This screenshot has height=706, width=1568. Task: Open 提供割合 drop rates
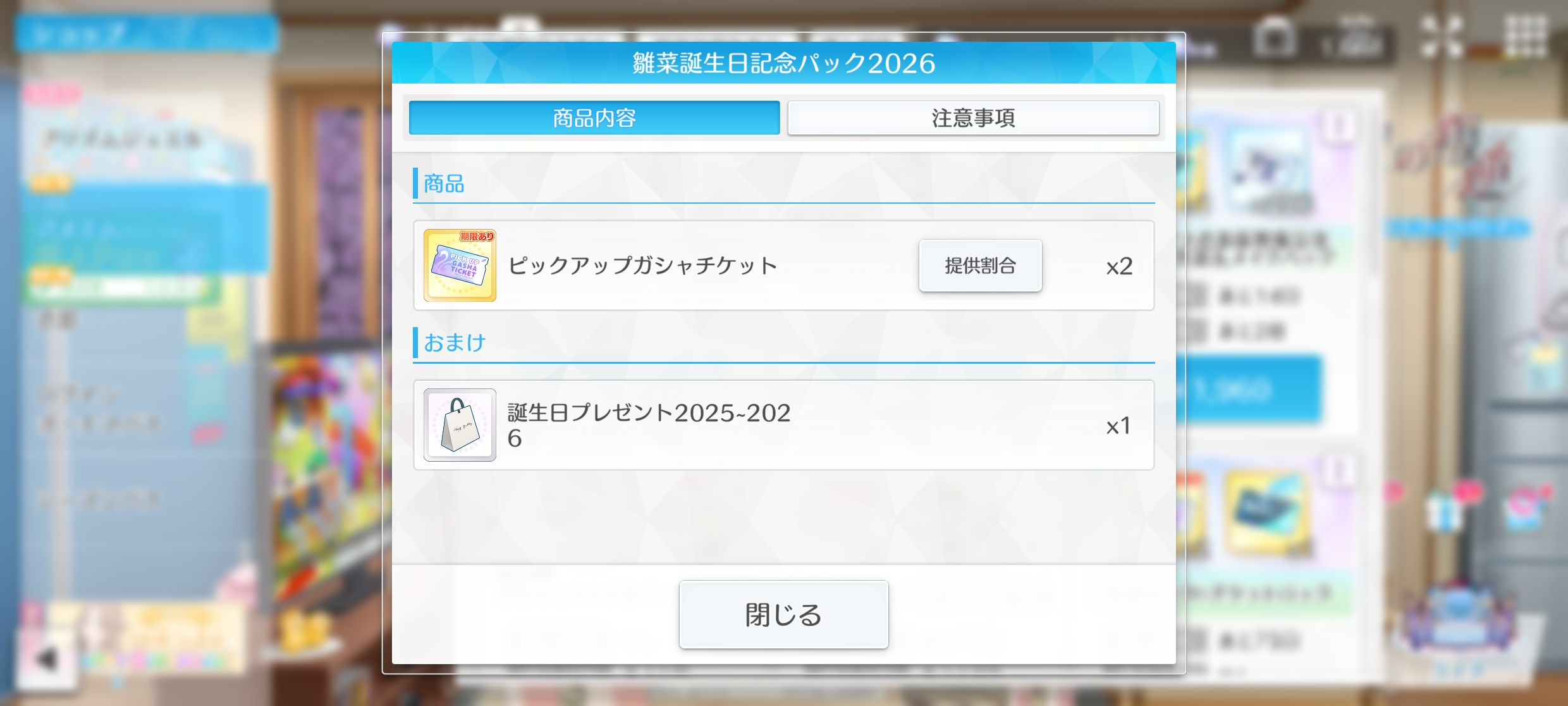click(x=980, y=266)
